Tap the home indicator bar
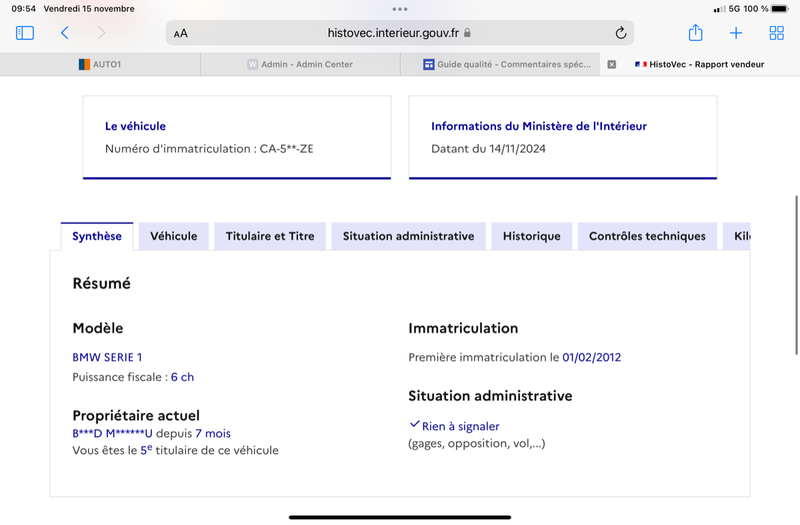The image size is (800, 525). (400, 517)
